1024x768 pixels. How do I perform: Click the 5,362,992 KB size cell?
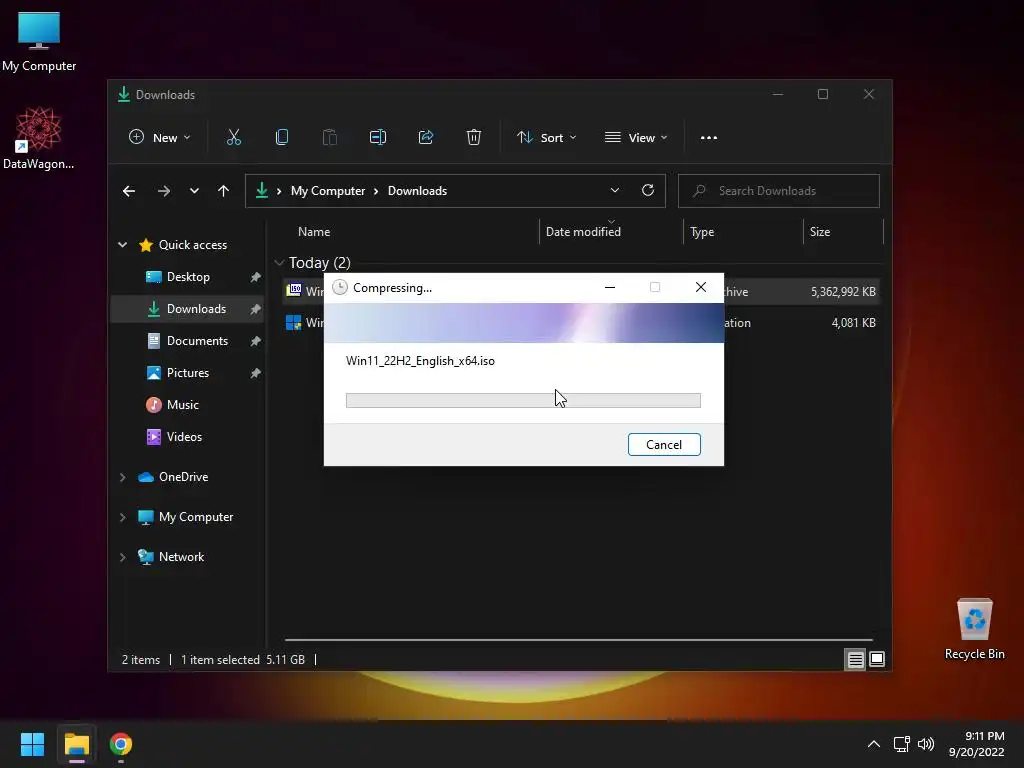click(x=843, y=292)
